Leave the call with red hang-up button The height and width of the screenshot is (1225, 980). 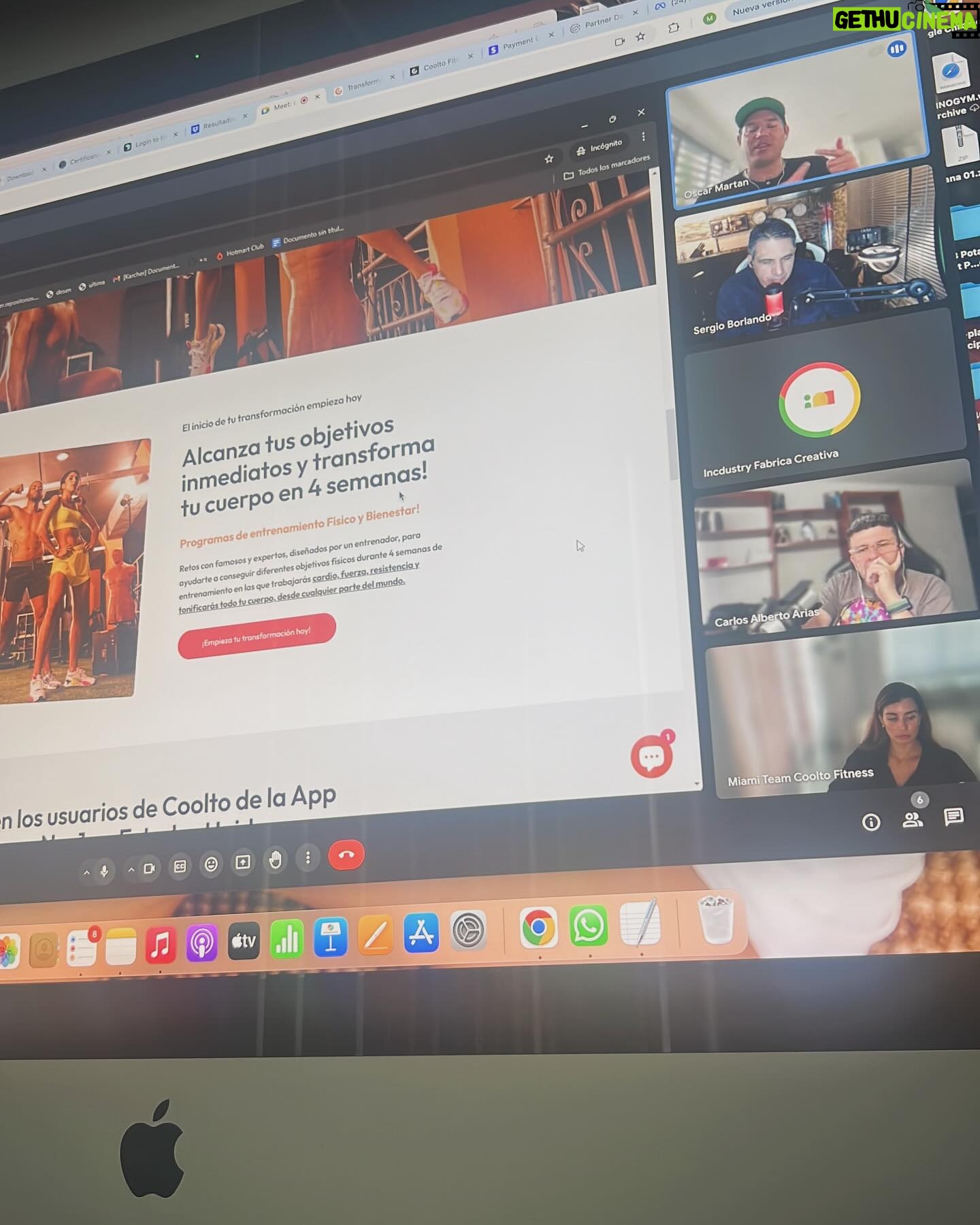[x=346, y=855]
